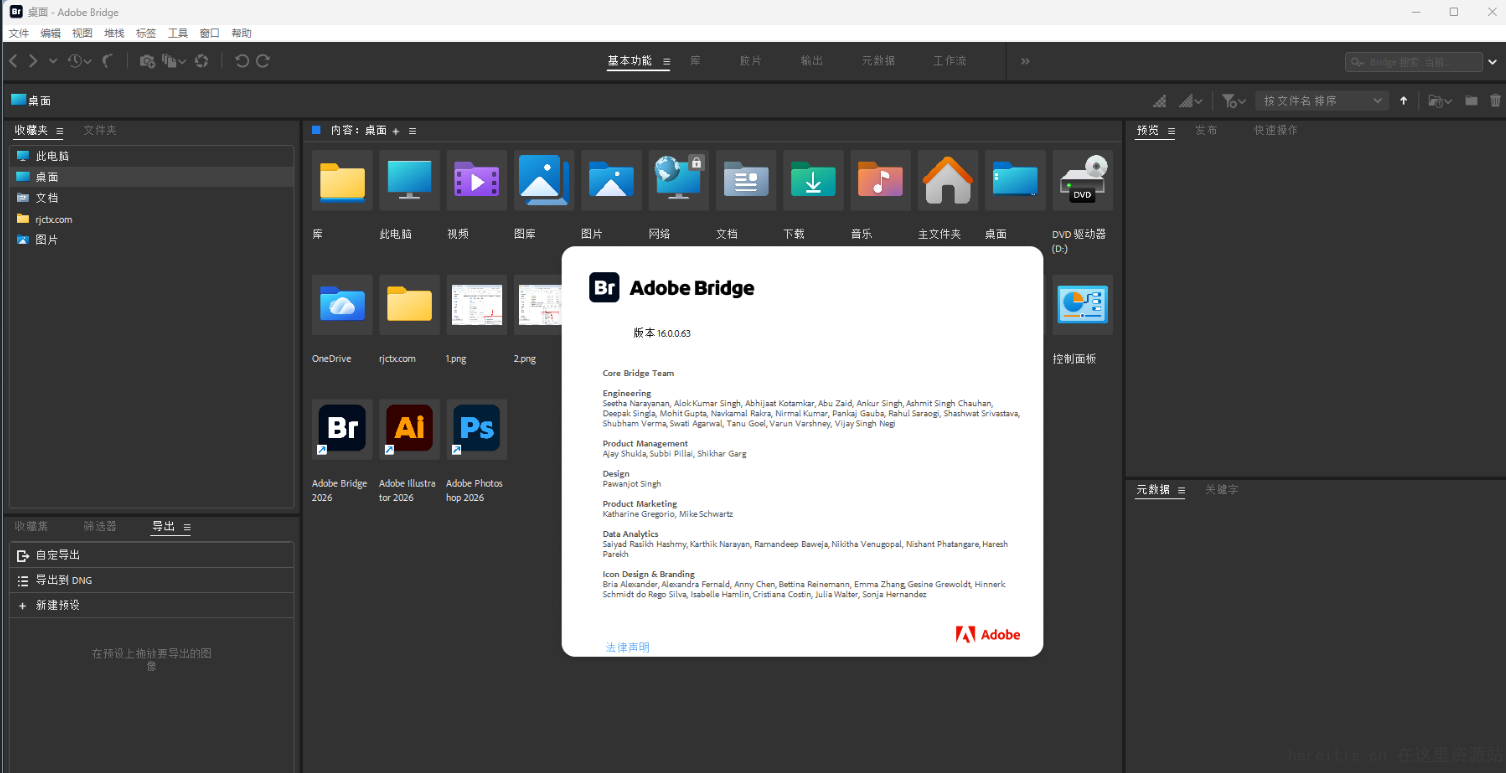Click the new folder icon
This screenshot has height=773, width=1506.
pos(1472,101)
